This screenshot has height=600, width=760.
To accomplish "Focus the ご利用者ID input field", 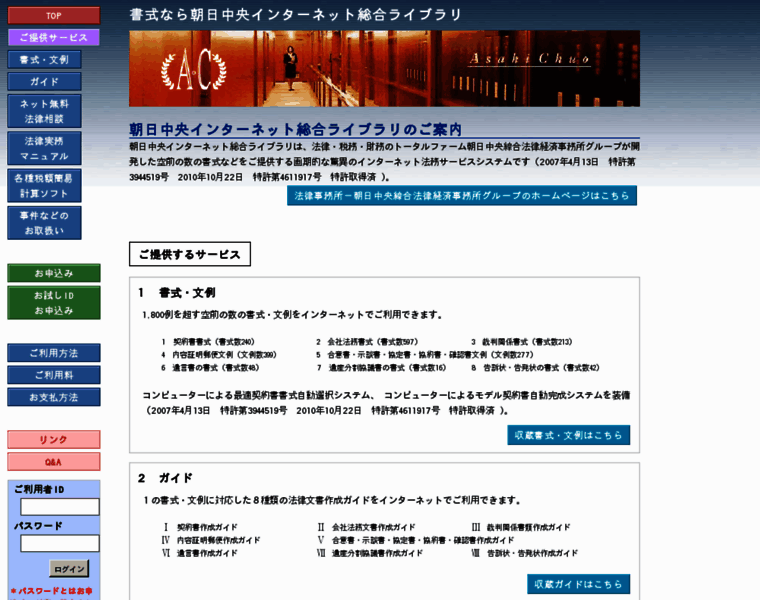I will (x=60, y=507).
